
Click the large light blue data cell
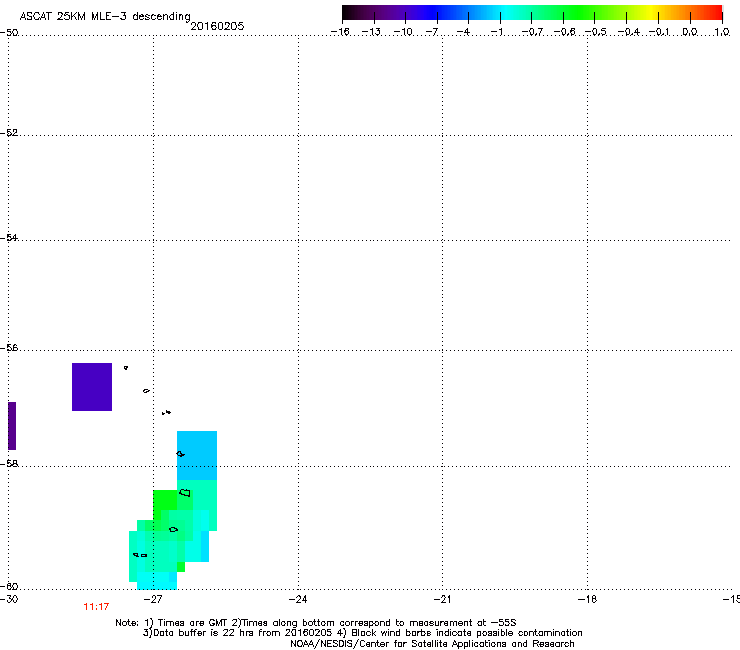click(197, 455)
